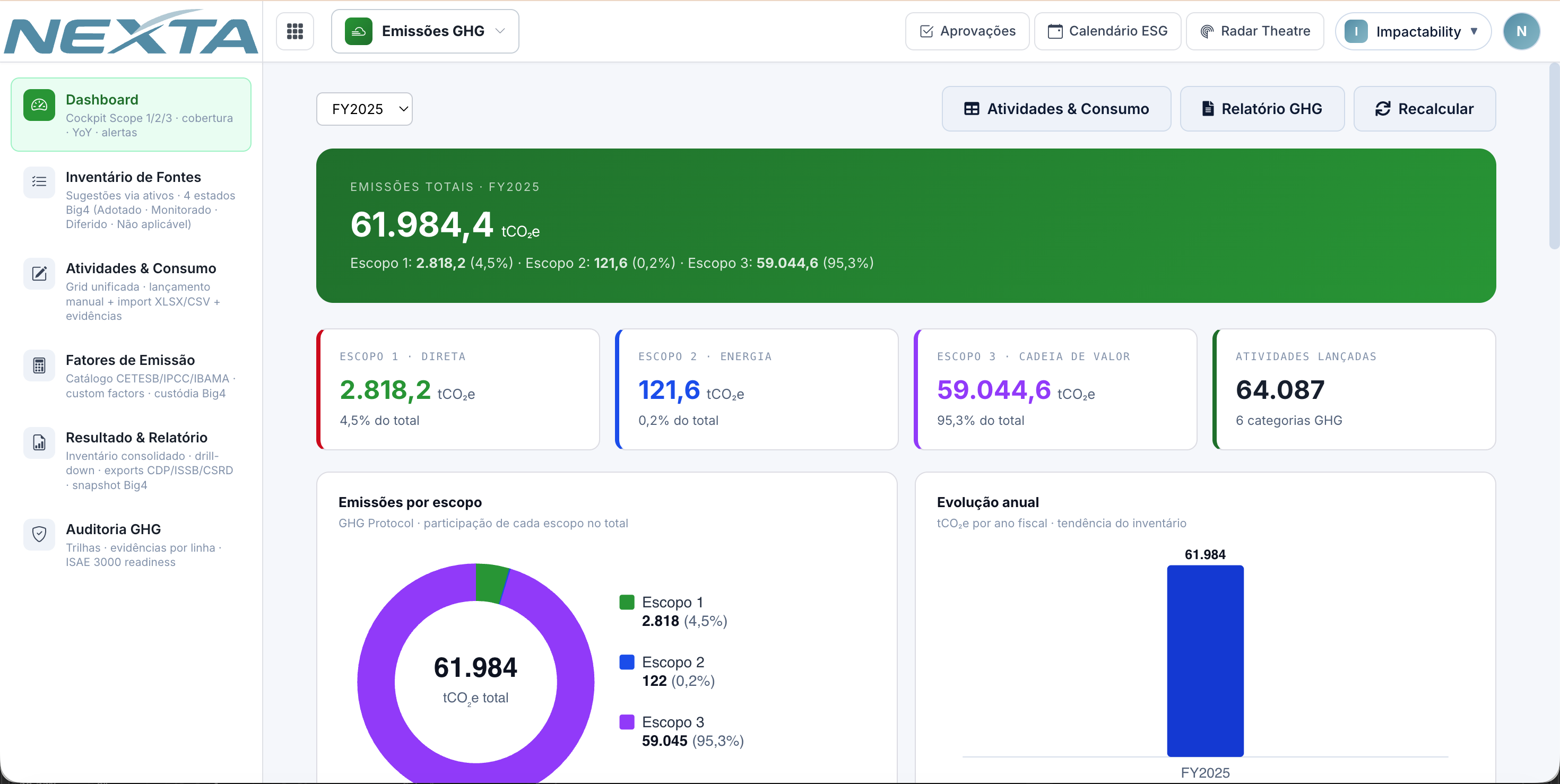Open the apps grid launcher icon
Screen dimensions: 1560x784
tap(295, 31)
